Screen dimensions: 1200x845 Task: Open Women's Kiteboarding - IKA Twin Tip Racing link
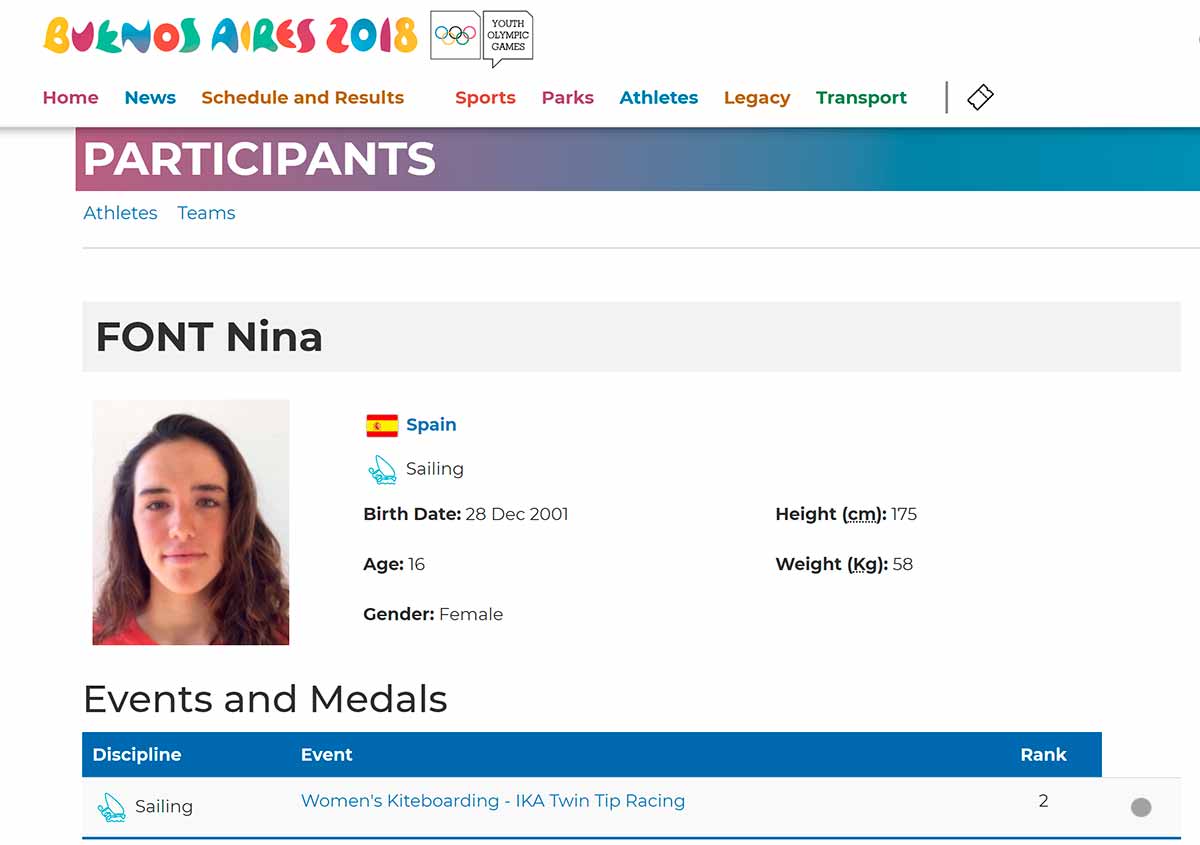pyautogui.click(x=493, y=801)
